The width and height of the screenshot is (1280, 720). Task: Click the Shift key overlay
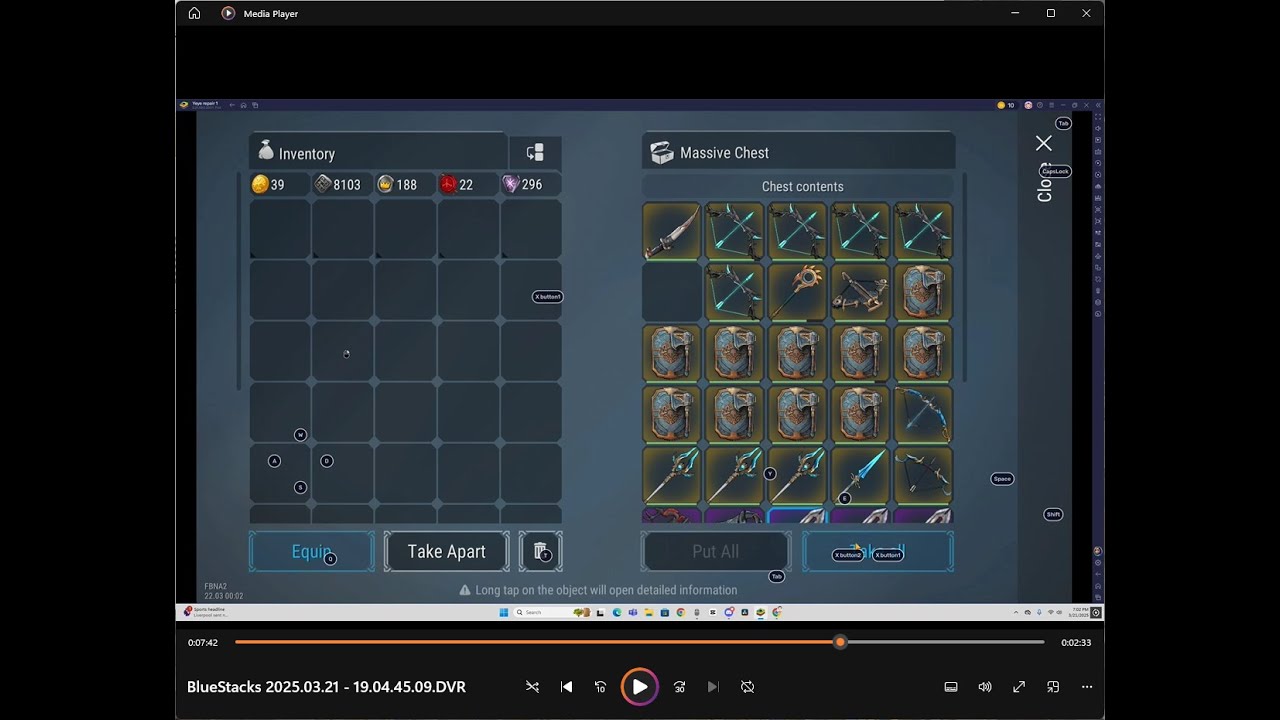click(x=1053, y=514)
